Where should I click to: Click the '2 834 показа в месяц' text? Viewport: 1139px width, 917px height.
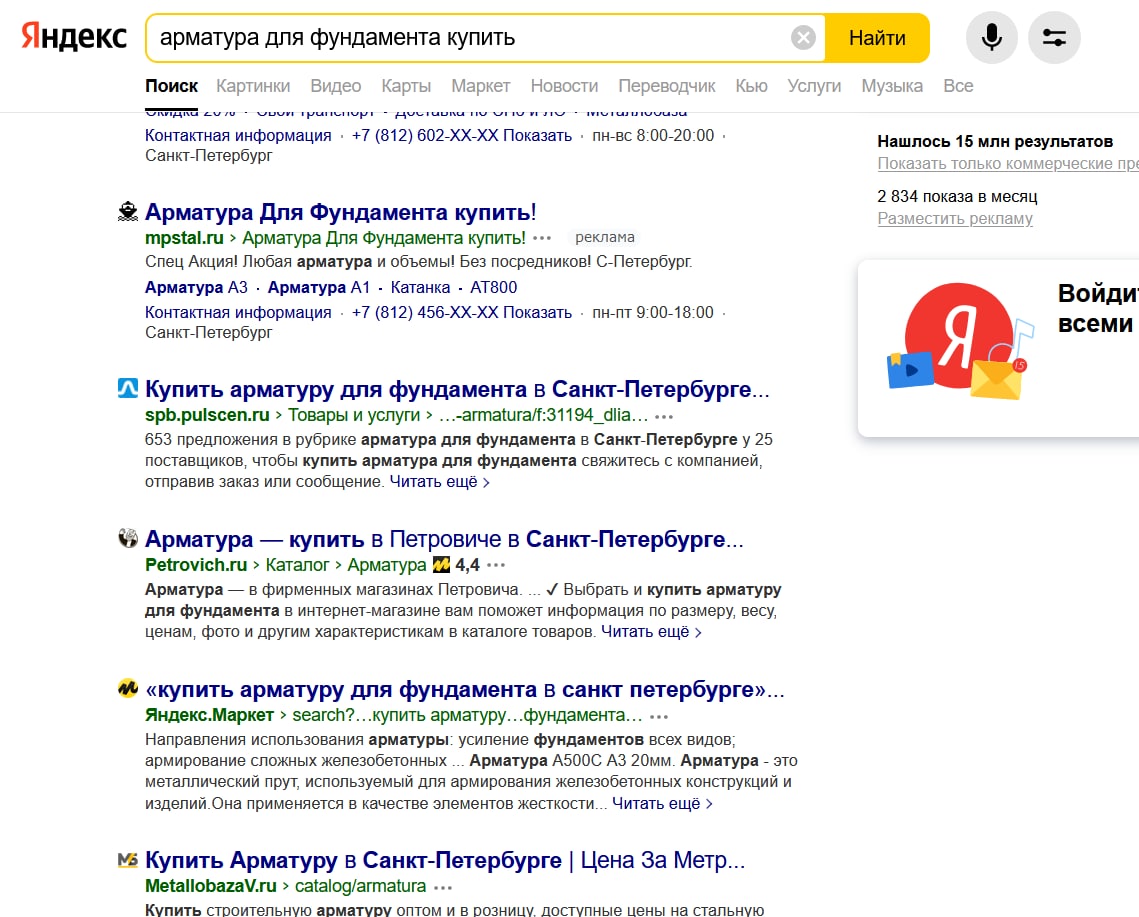957,196
